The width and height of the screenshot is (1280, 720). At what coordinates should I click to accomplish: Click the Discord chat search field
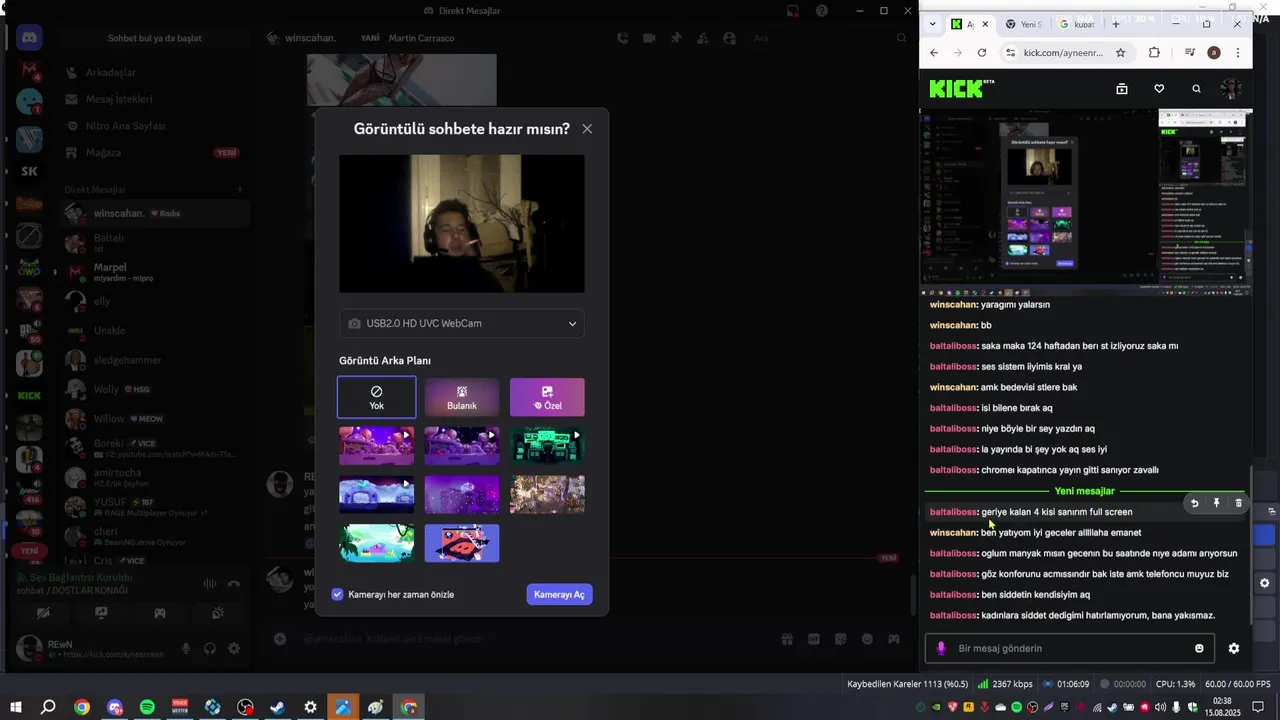[x=830, y=38]
